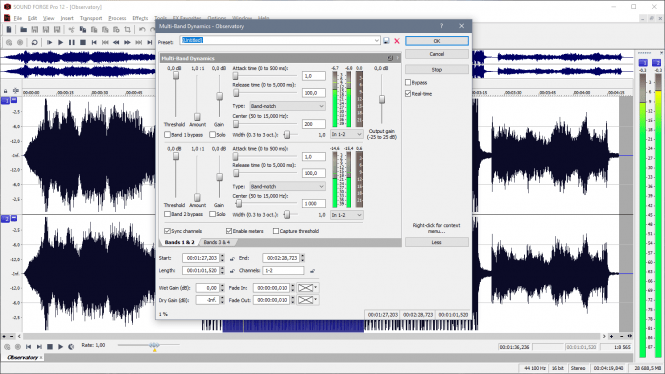The height and width of the screenshot is (374, 665).
Task: Select the Bands 1 & 2 tab
Action: [179, 242]
